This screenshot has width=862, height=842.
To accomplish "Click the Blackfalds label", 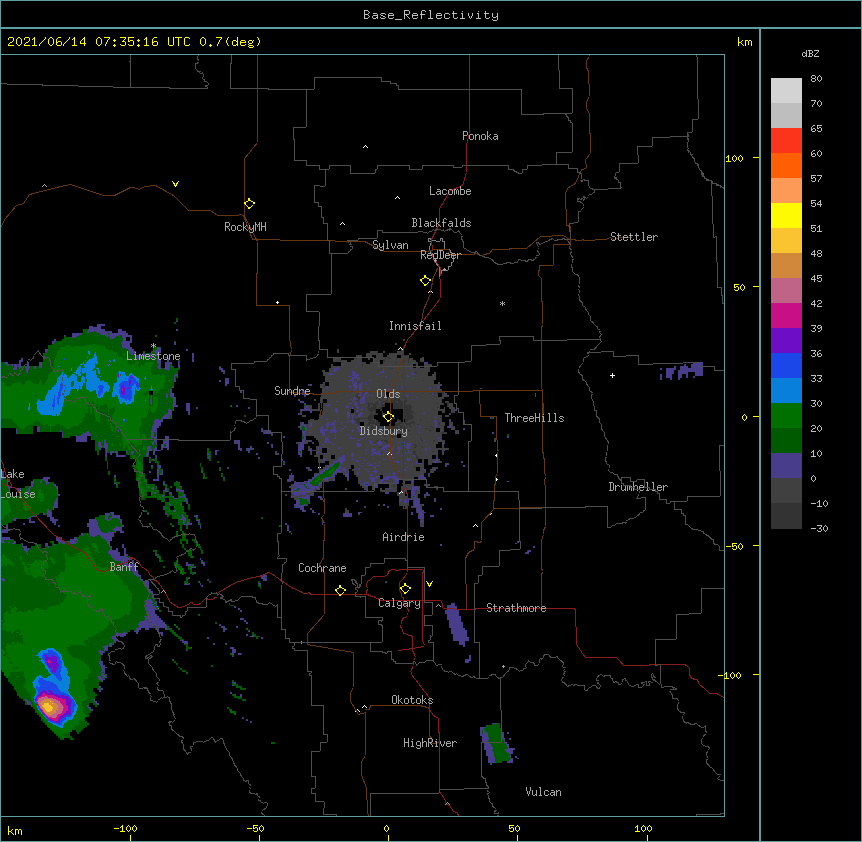I will [x=441, y=223].
